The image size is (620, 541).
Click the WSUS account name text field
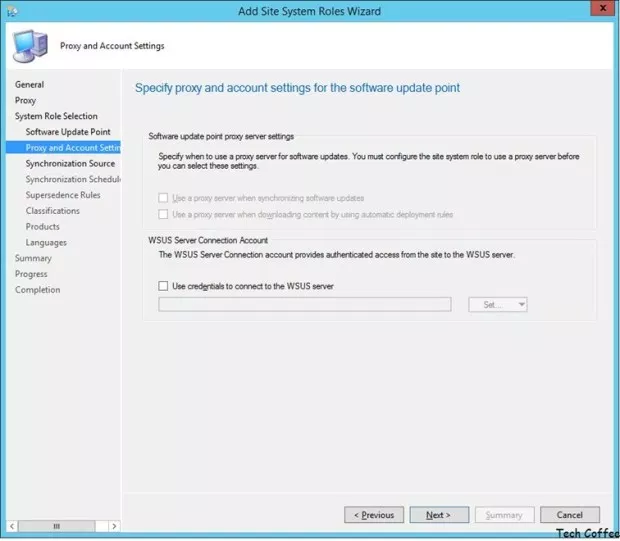click(x=304, y=304)
